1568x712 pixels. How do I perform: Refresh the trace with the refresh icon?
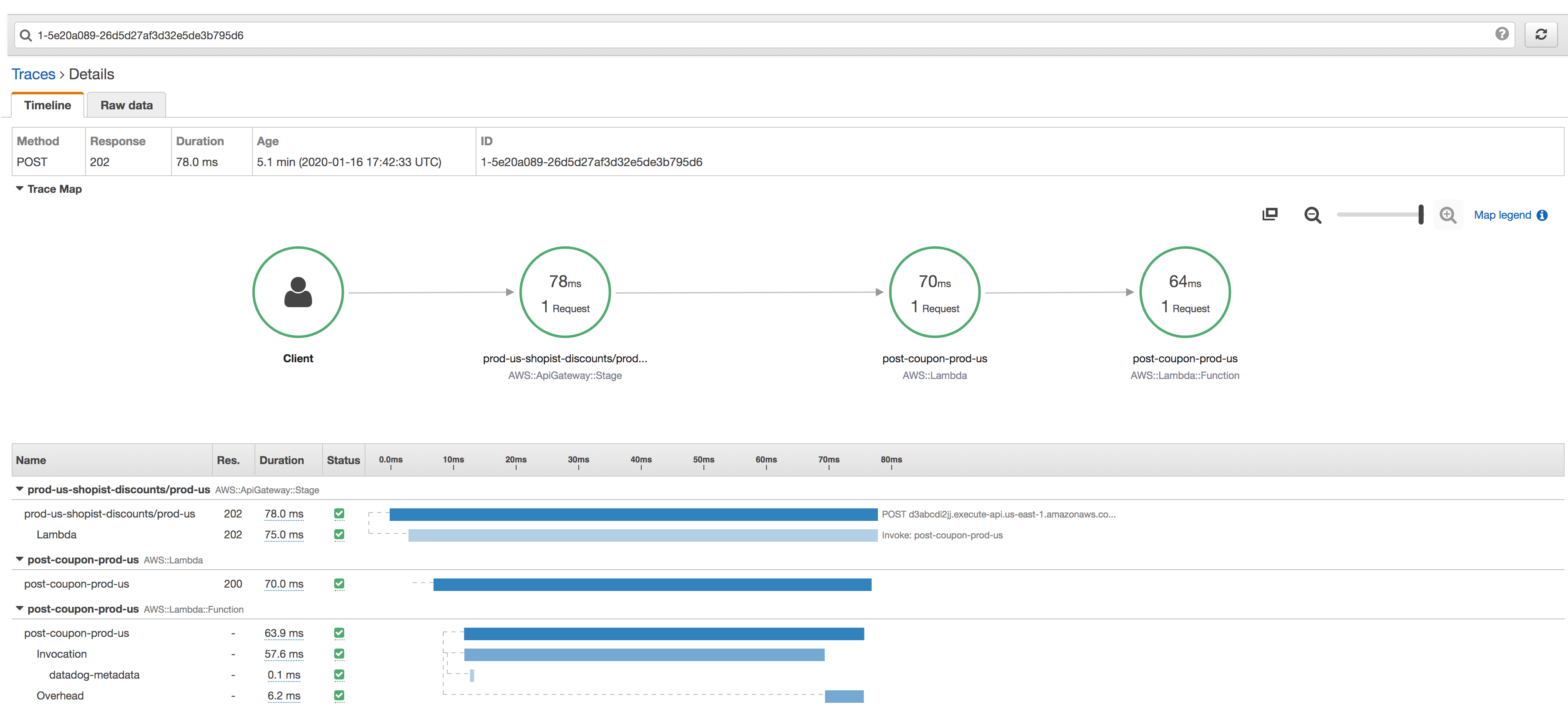[1541, 34]
